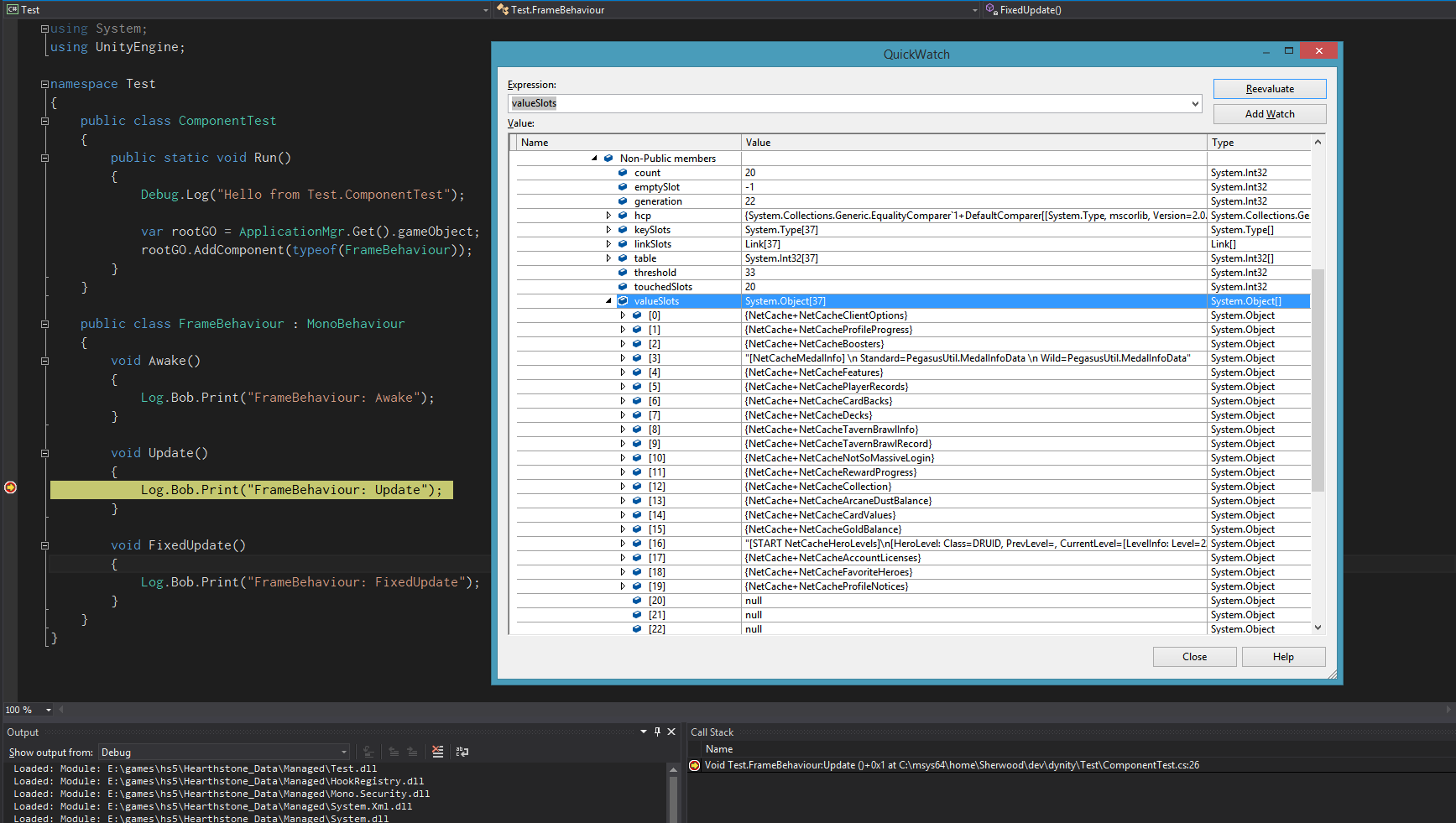This screenshot has height=823, width=1456.
Task: Select the [20] null element row
Action: coord(913,601)
